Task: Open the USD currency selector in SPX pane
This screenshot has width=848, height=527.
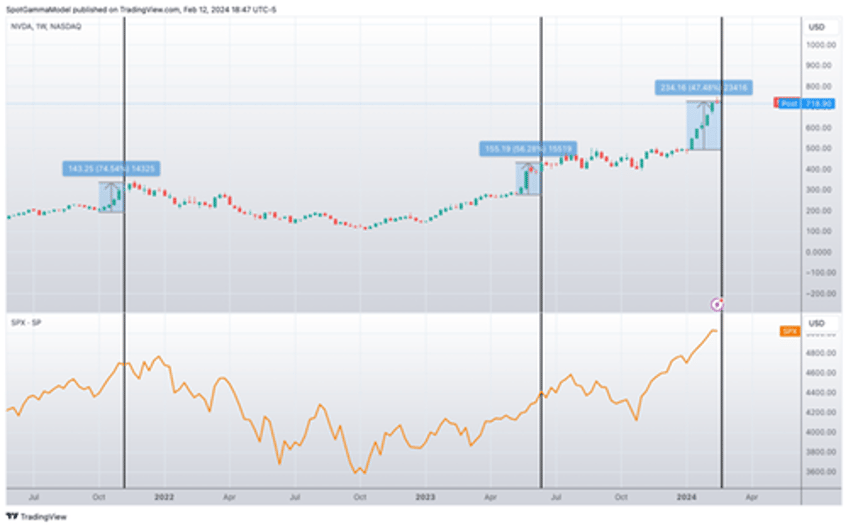Action: click(x=817, y=323)
